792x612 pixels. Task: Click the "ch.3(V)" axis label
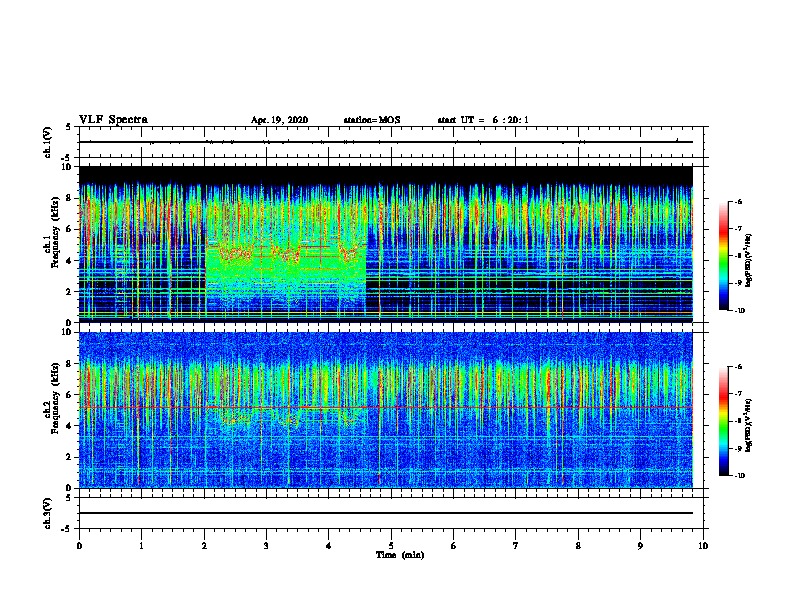[x=47, y=514]
